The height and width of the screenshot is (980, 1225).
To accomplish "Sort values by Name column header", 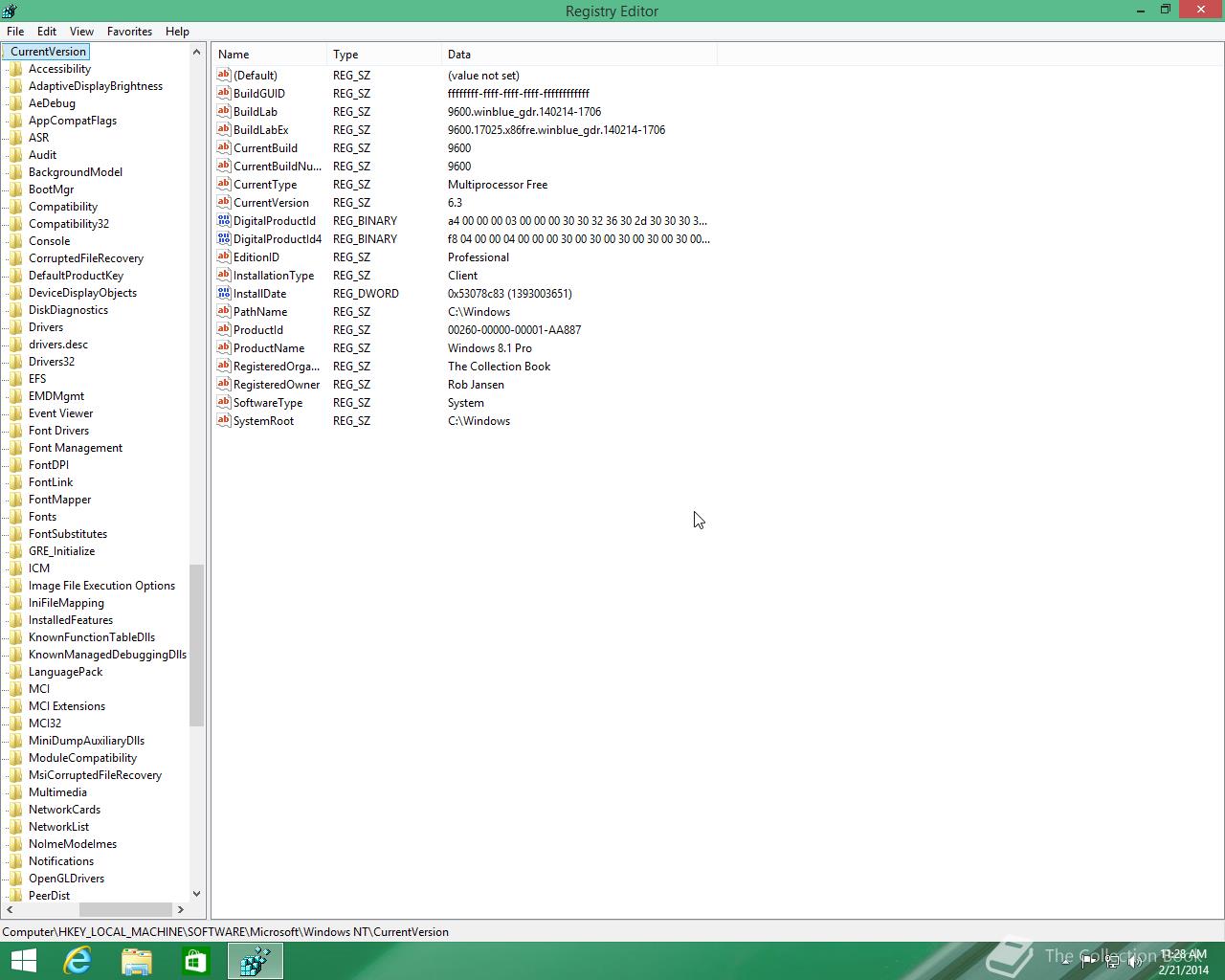I will coord(270,55).
